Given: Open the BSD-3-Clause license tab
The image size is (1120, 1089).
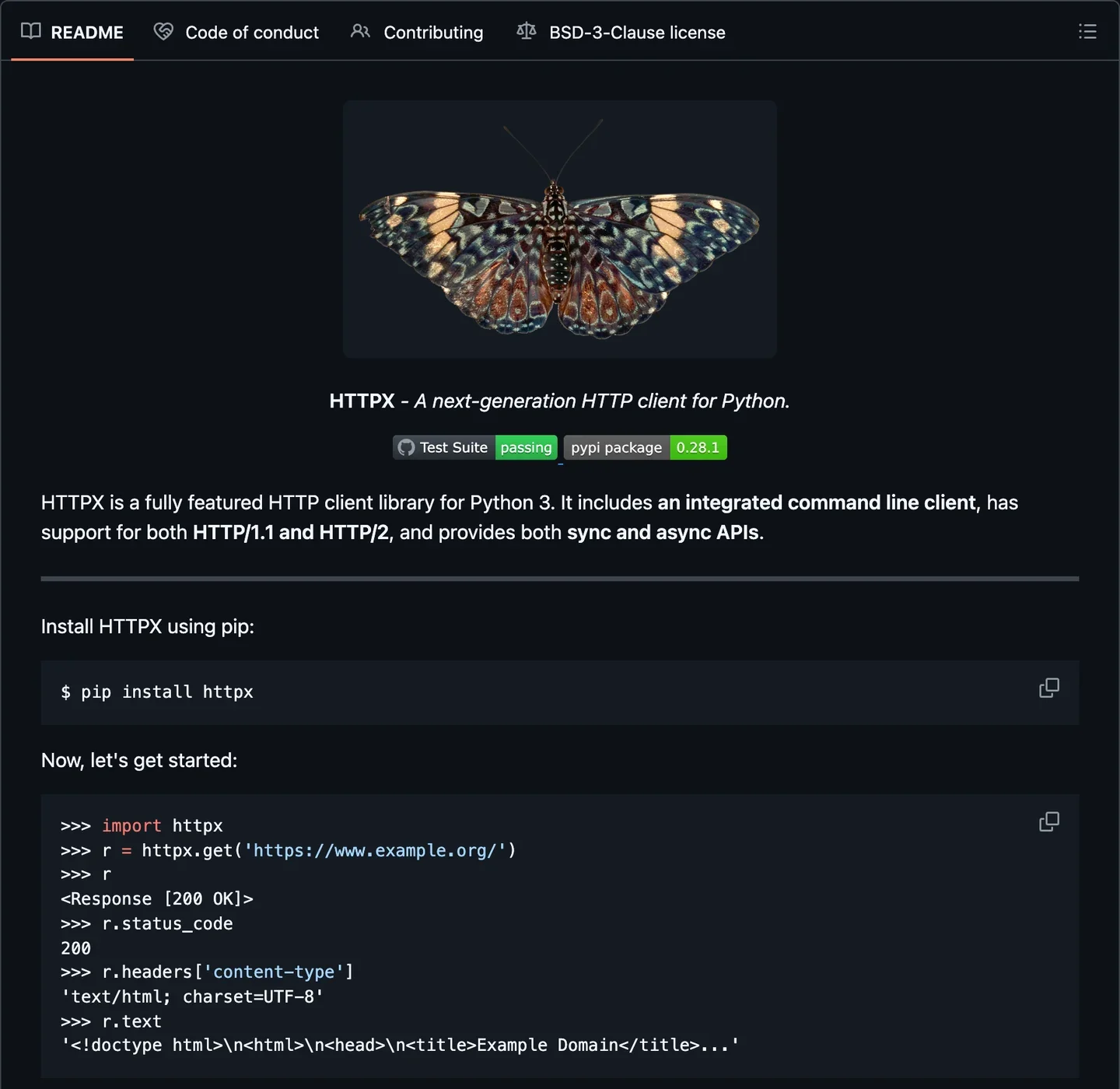Looking at the screenshot, I should [x=621, y=32].
